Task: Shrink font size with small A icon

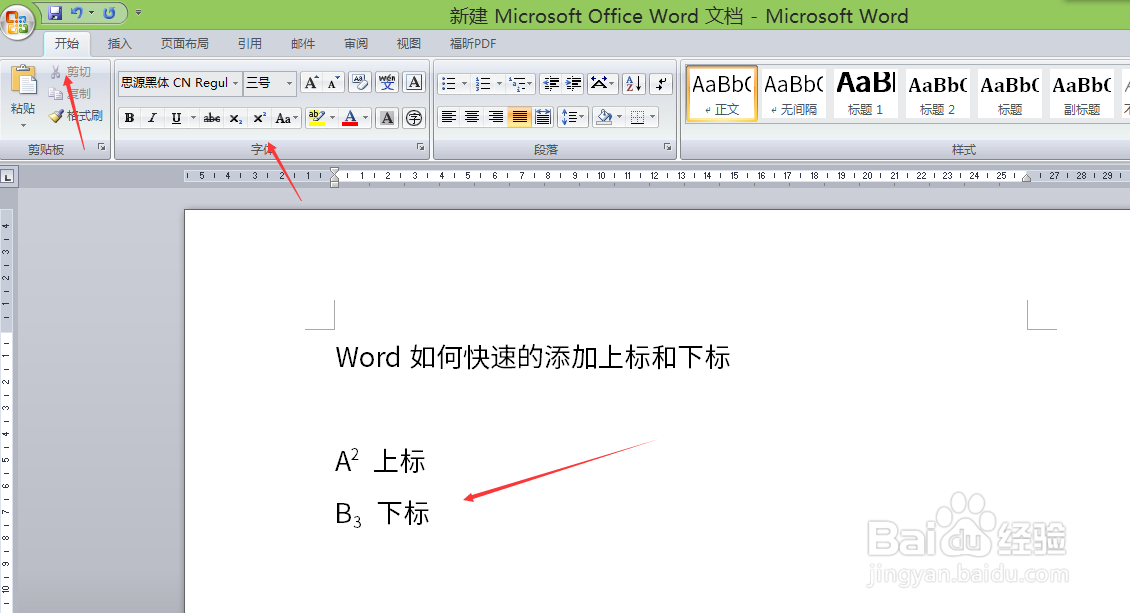Action: 332,83
